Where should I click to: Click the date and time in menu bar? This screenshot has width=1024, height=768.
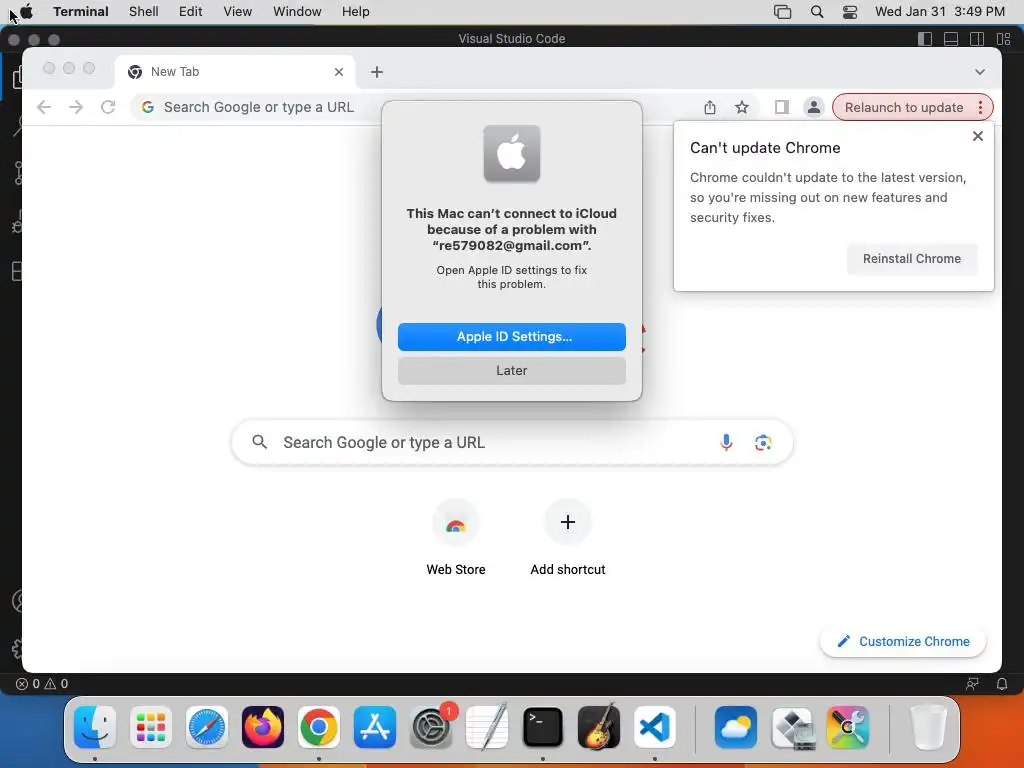pos(940,12)
